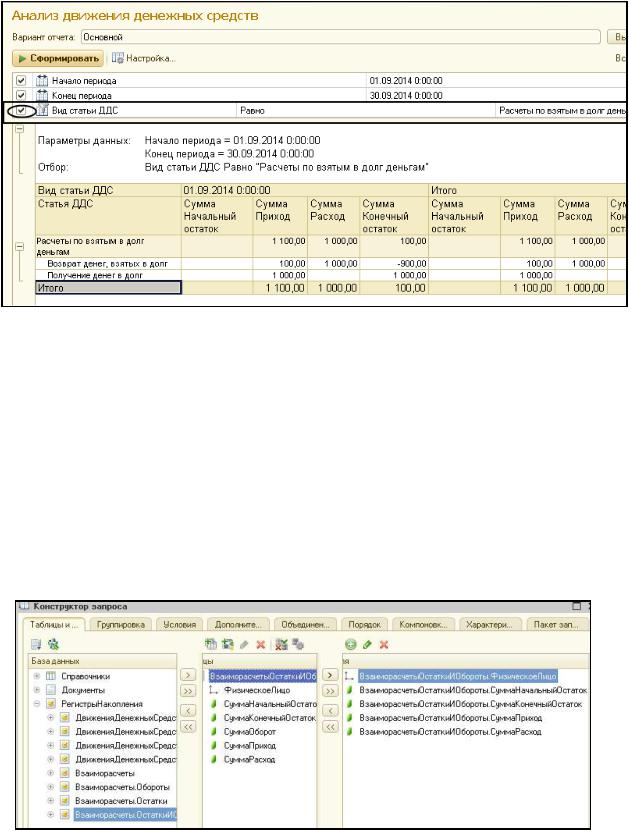Screen dimensions: 629x831
Task: Open the Характери... tab
Action: click(x=490, y=624)
